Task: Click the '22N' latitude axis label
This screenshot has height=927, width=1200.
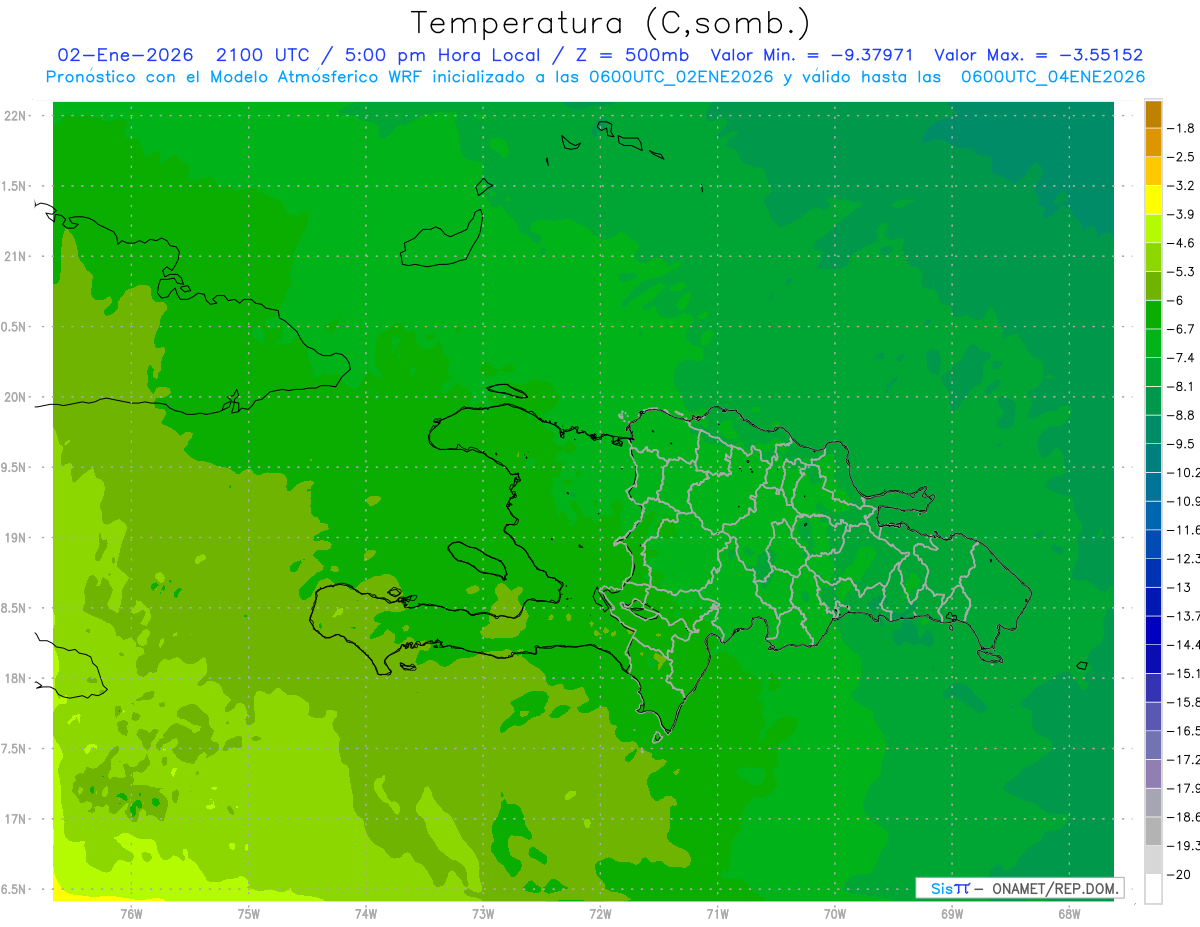Action: 17,116
